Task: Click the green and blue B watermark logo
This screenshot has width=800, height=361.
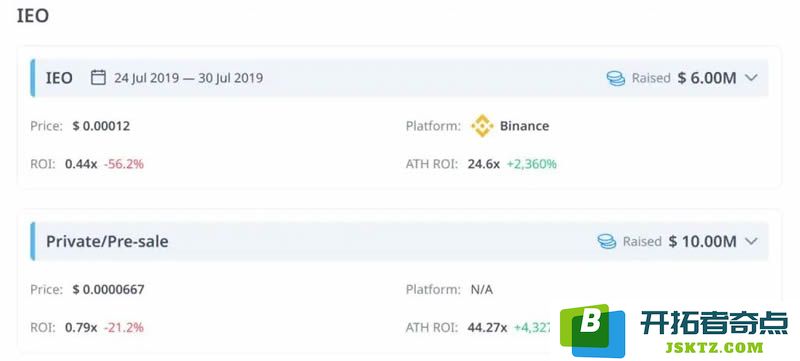Action: pos(592,330)
